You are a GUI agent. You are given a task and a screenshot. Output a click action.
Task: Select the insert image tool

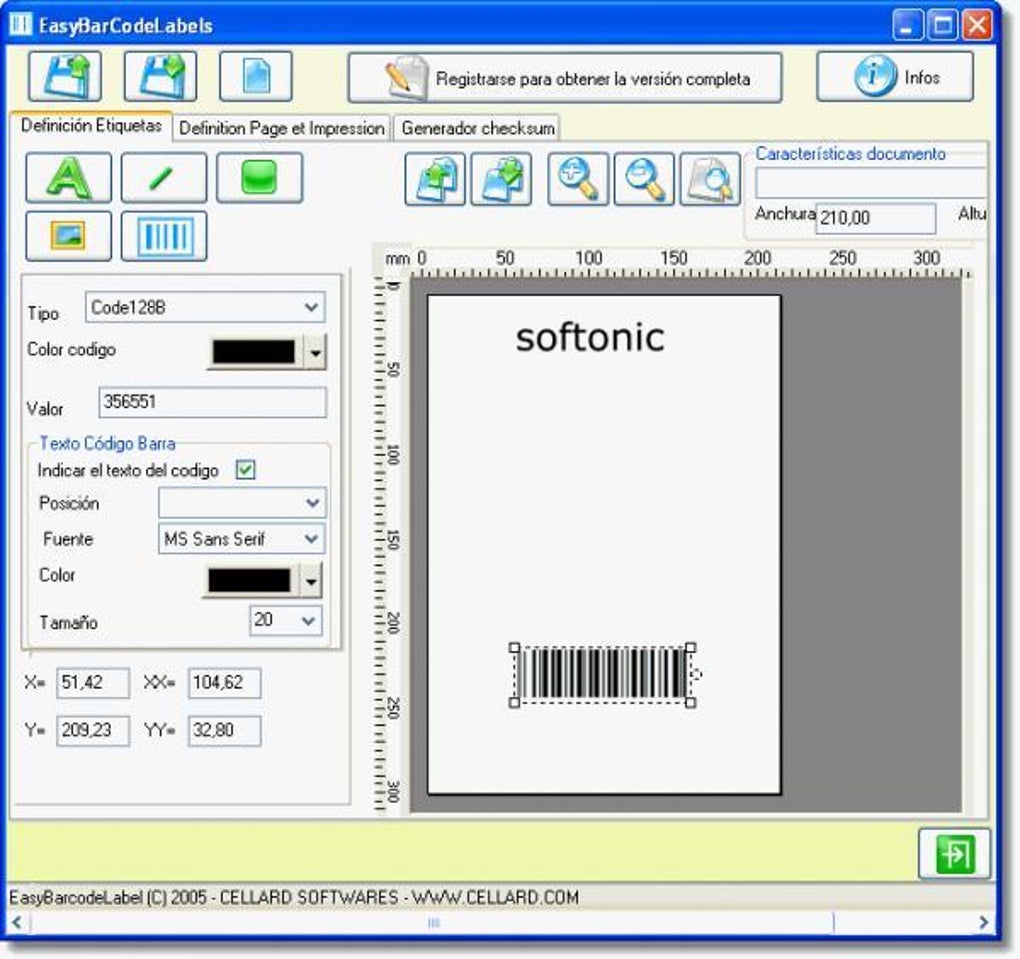68,236
